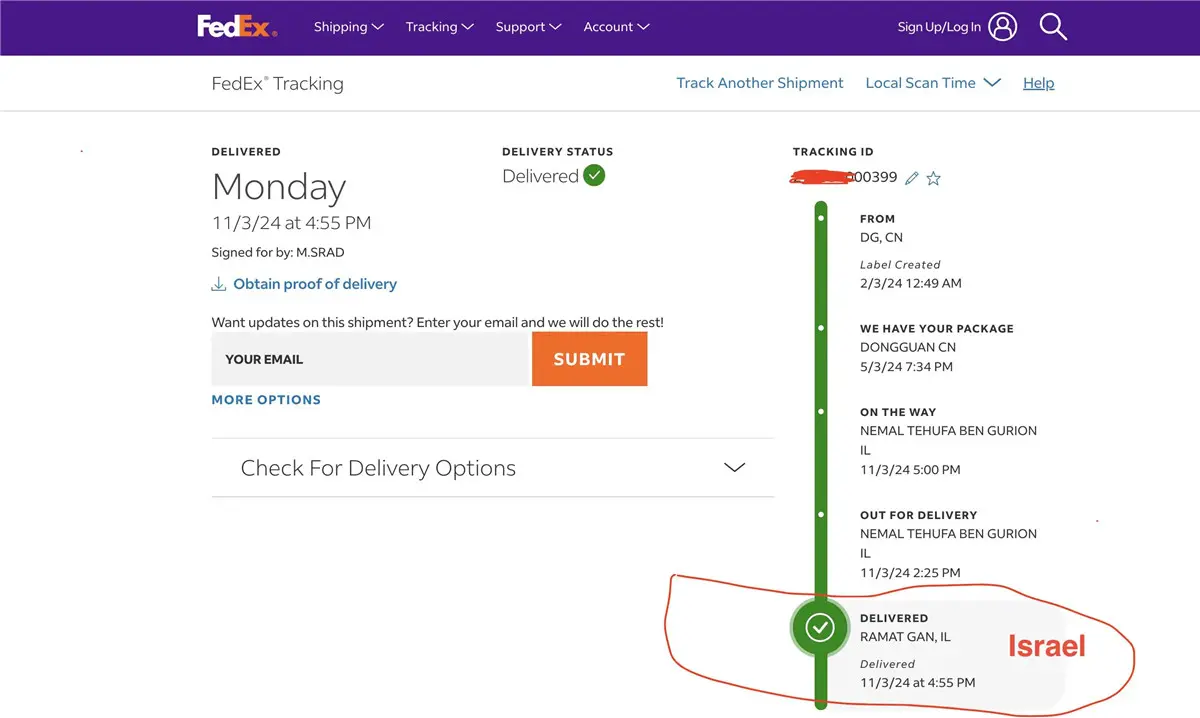Open the Tracking menu
This screenshot has height=718, width=1200.
tap(439, 27)
